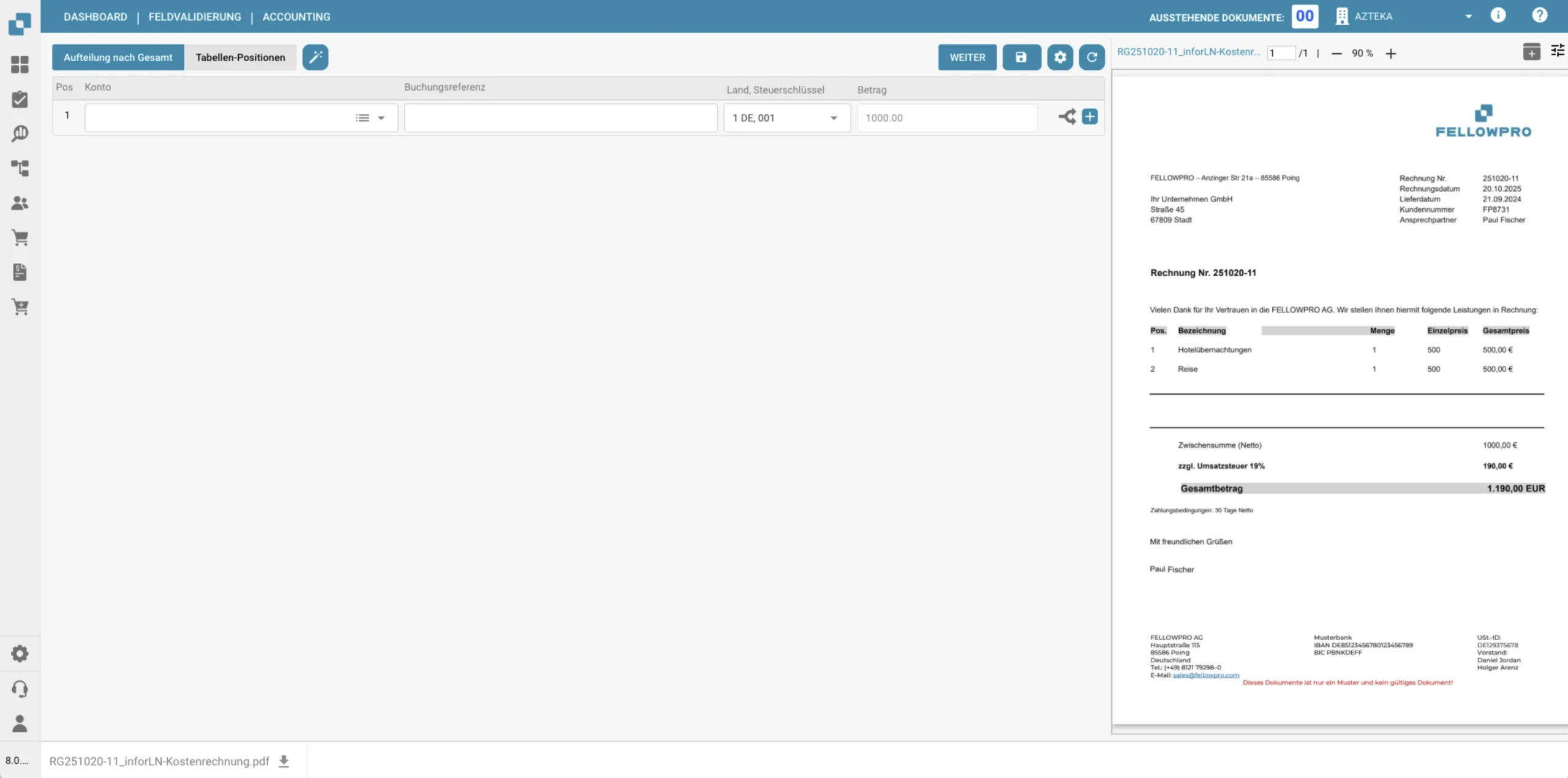Click the refresh reload icon
The width and height of the screenshot is (1568, 778).
coord(1091,57)
